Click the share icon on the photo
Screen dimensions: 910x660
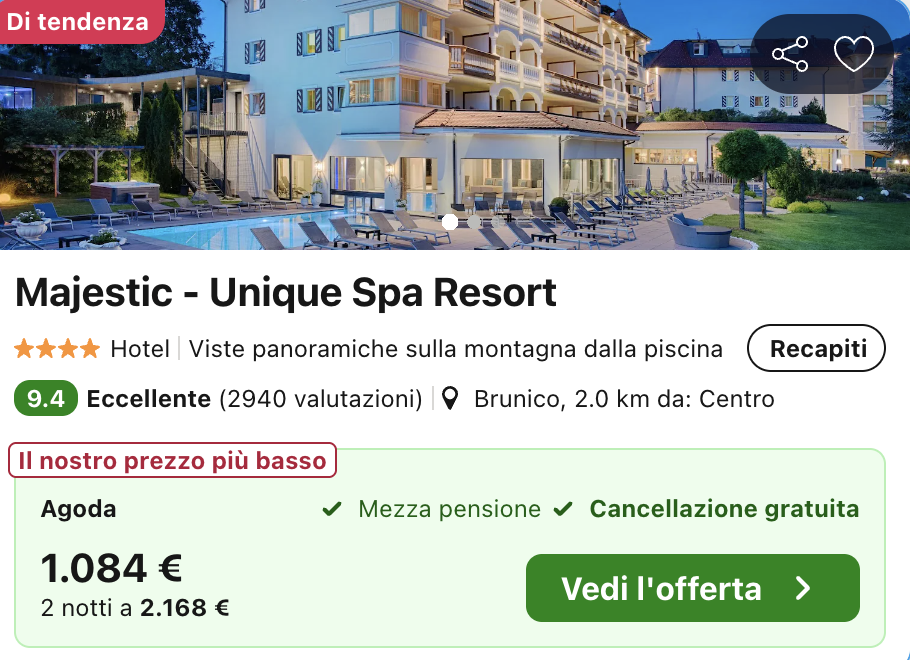point(790,54)
